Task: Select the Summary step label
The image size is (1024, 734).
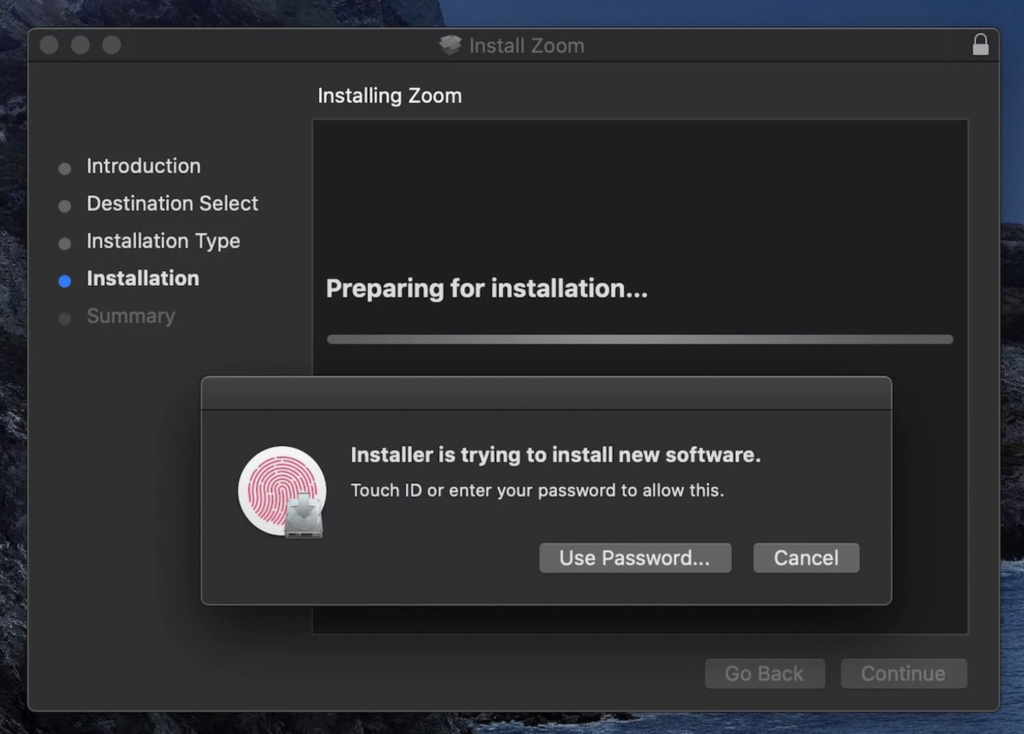Action: pyautogui.click(x=130, y=316)
